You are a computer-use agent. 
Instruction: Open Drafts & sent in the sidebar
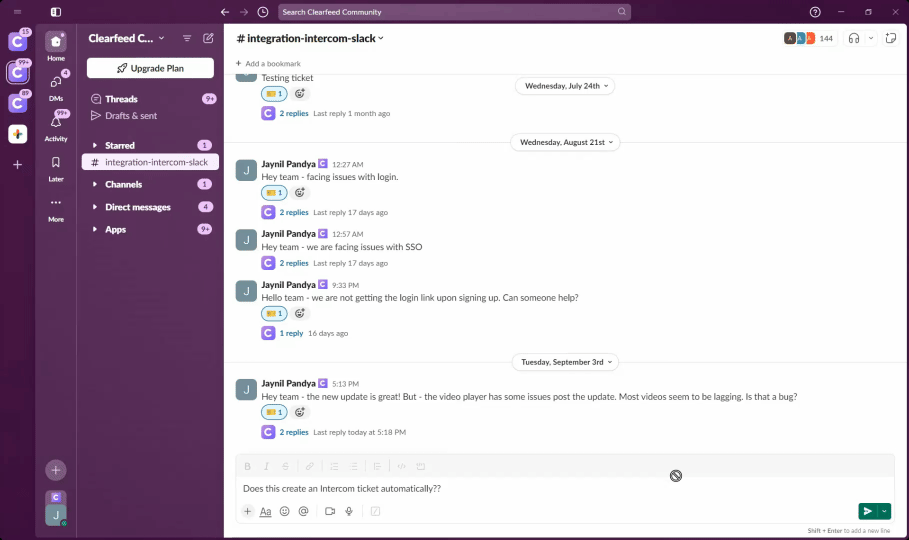pos(130,116)
